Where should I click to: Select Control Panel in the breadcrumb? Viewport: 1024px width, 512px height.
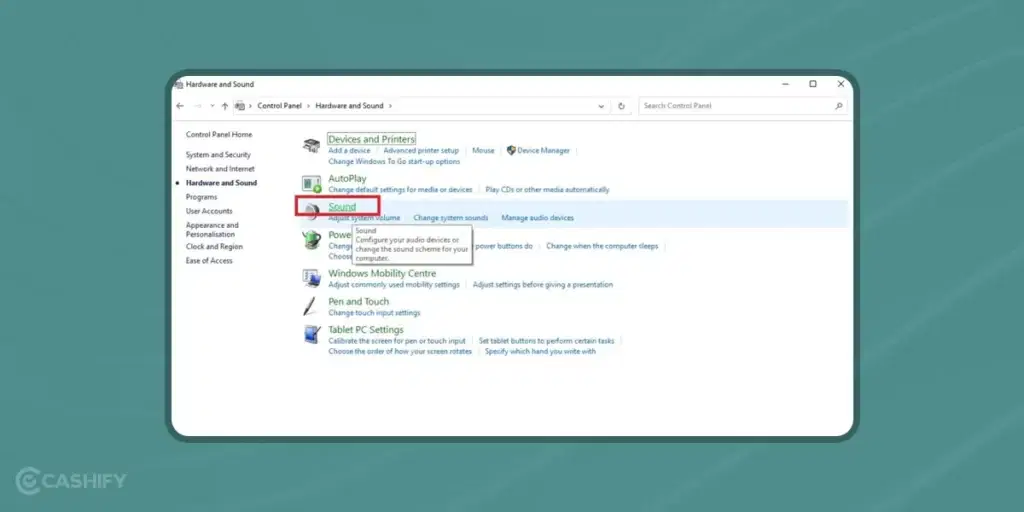(280, 106)
